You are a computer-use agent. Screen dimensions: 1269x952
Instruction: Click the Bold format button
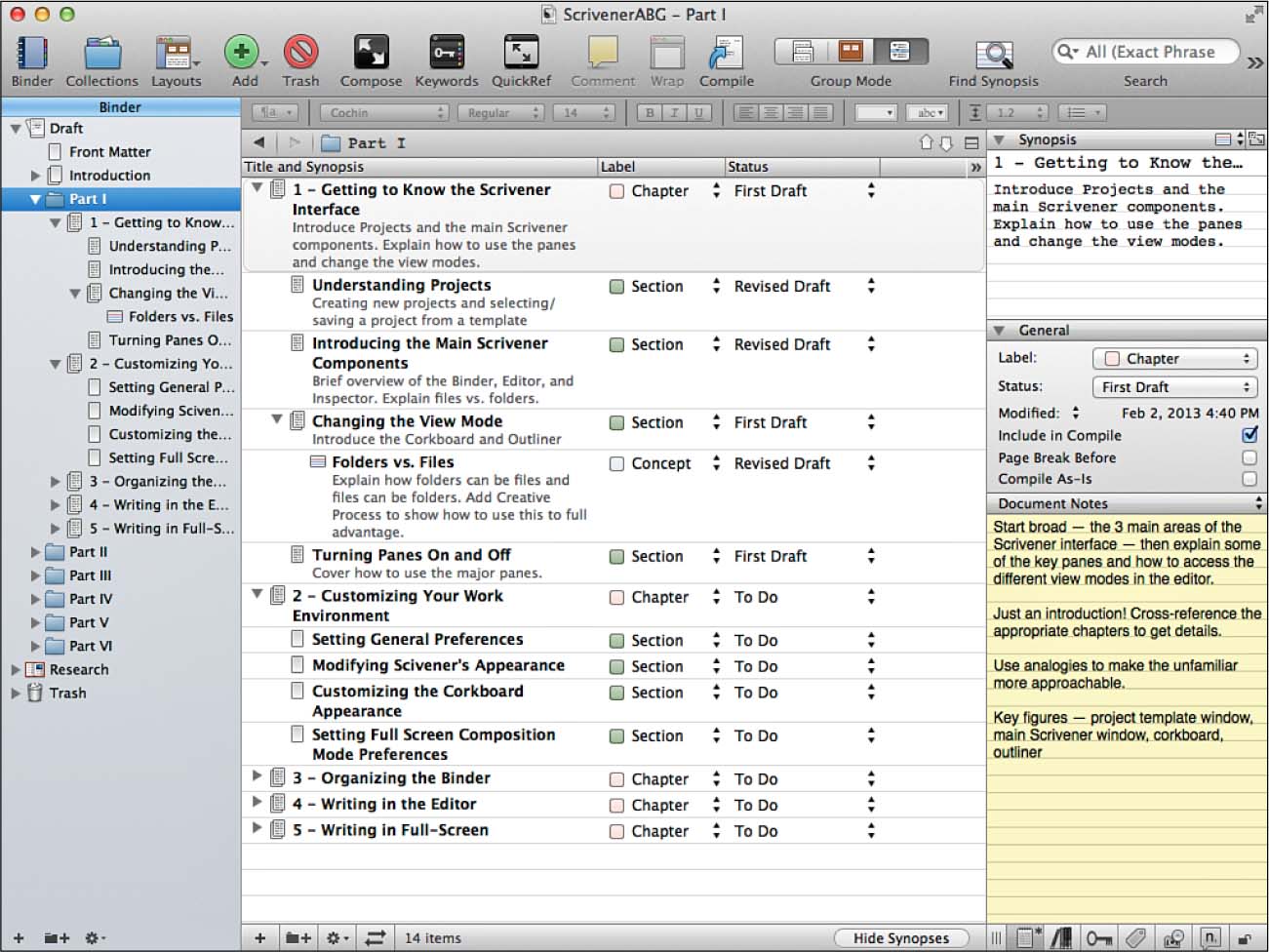(x=650, y=113)
